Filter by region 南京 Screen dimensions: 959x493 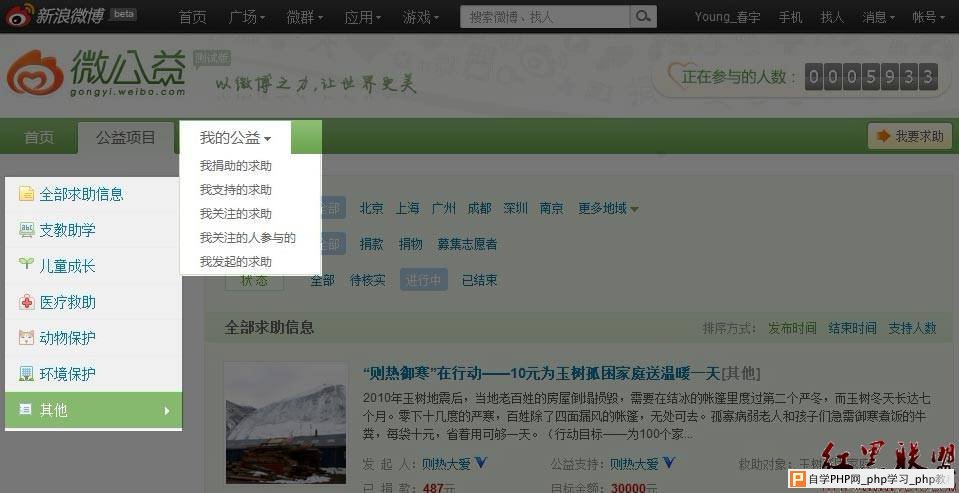click(x=552, y=209)
